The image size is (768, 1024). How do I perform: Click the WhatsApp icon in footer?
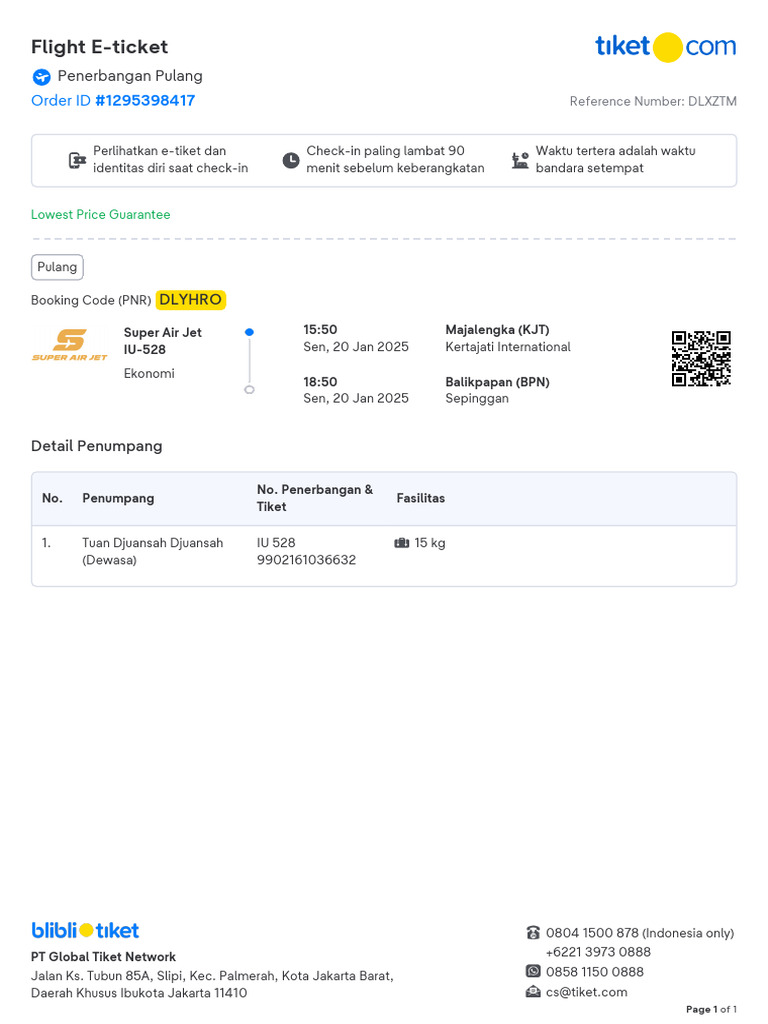[x=533, y=971]
